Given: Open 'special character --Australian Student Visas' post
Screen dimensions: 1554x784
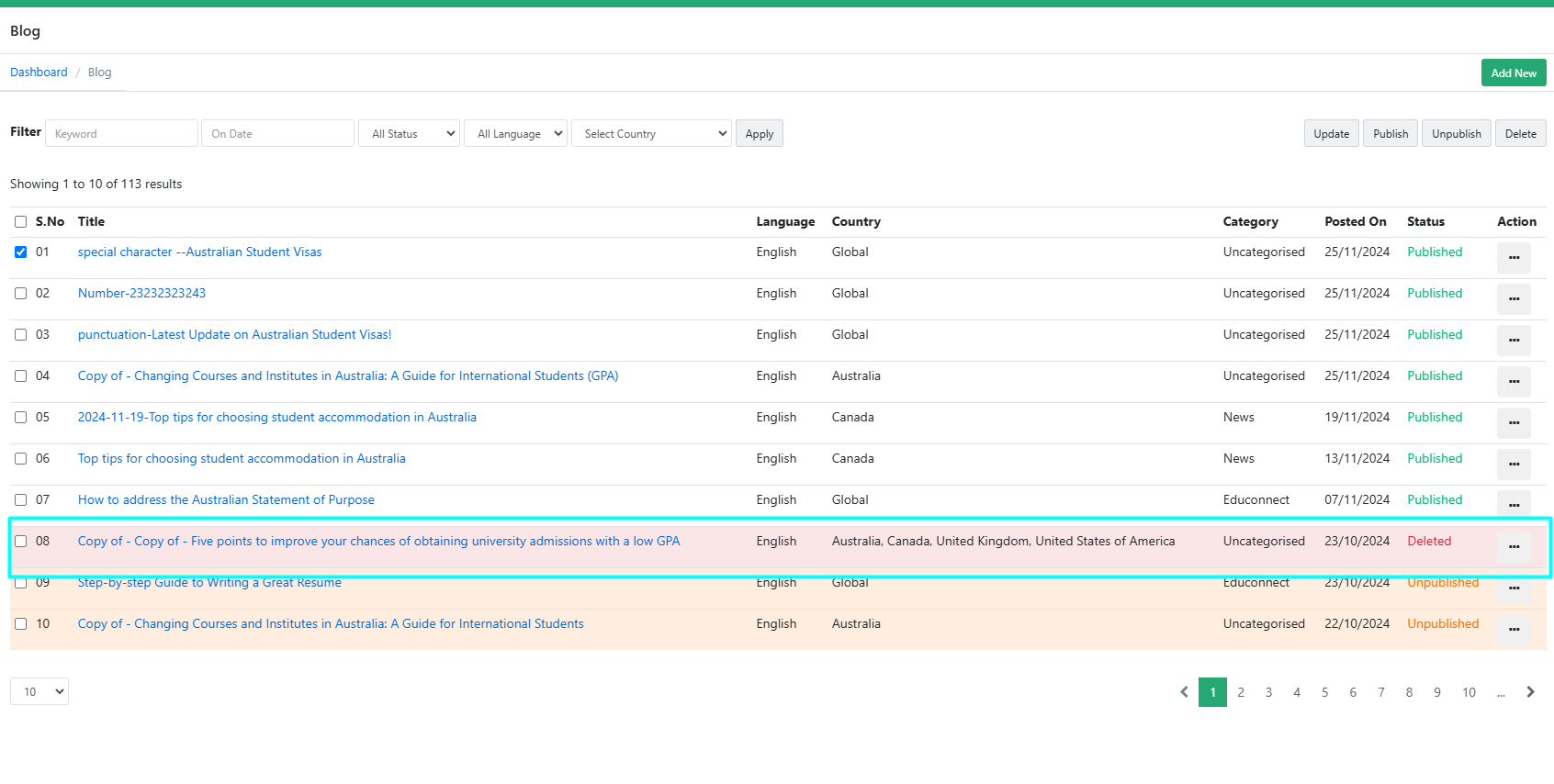Looking at the screenshot, I should pos(200,252).
